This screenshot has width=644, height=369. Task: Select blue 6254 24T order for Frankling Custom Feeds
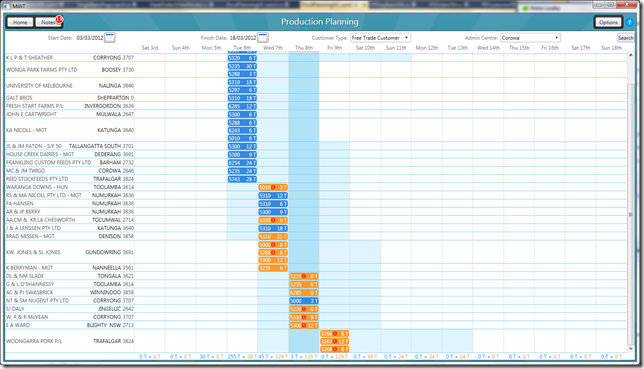(242, 163)
